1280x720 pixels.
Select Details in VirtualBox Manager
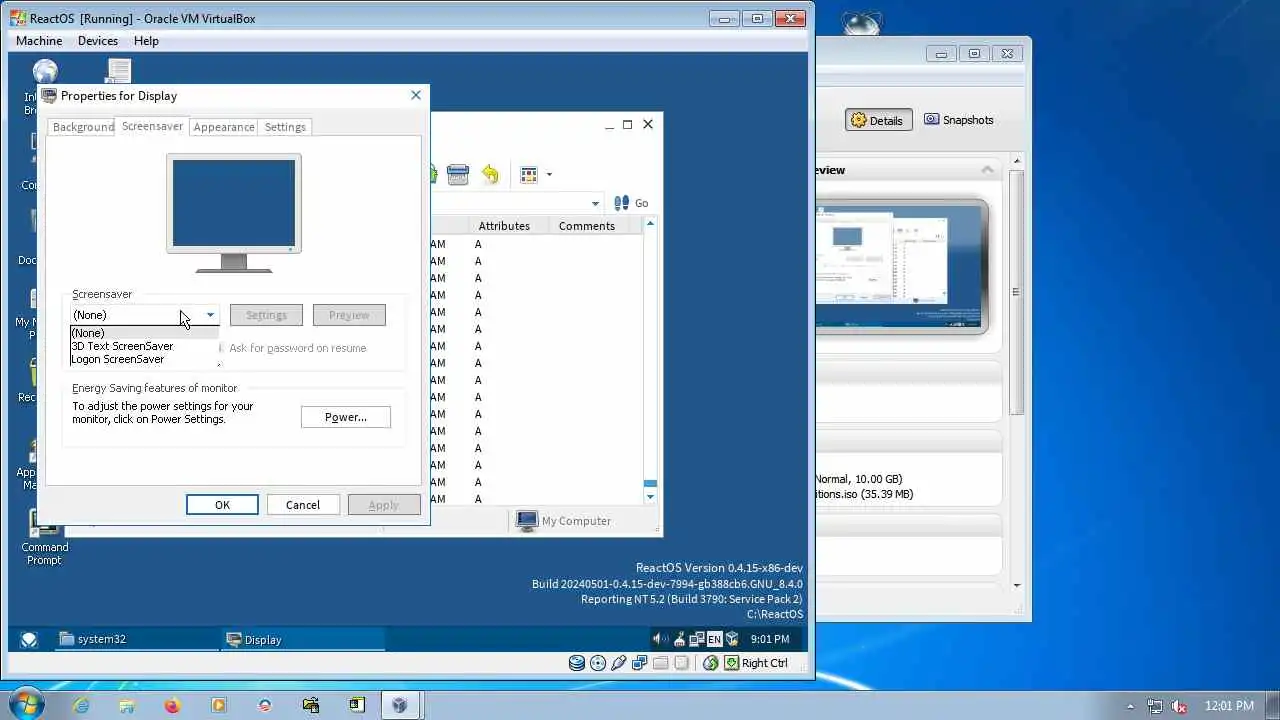tap(877, 120)
